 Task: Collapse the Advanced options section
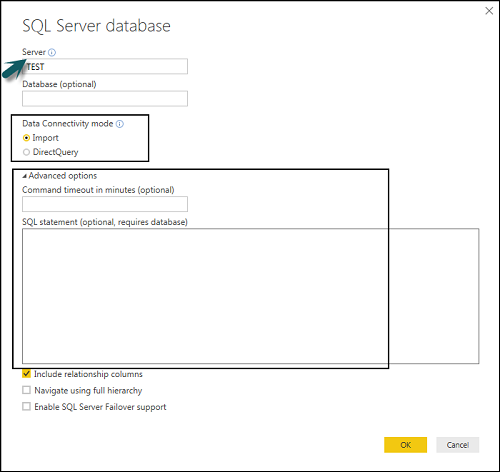(25, 176)
